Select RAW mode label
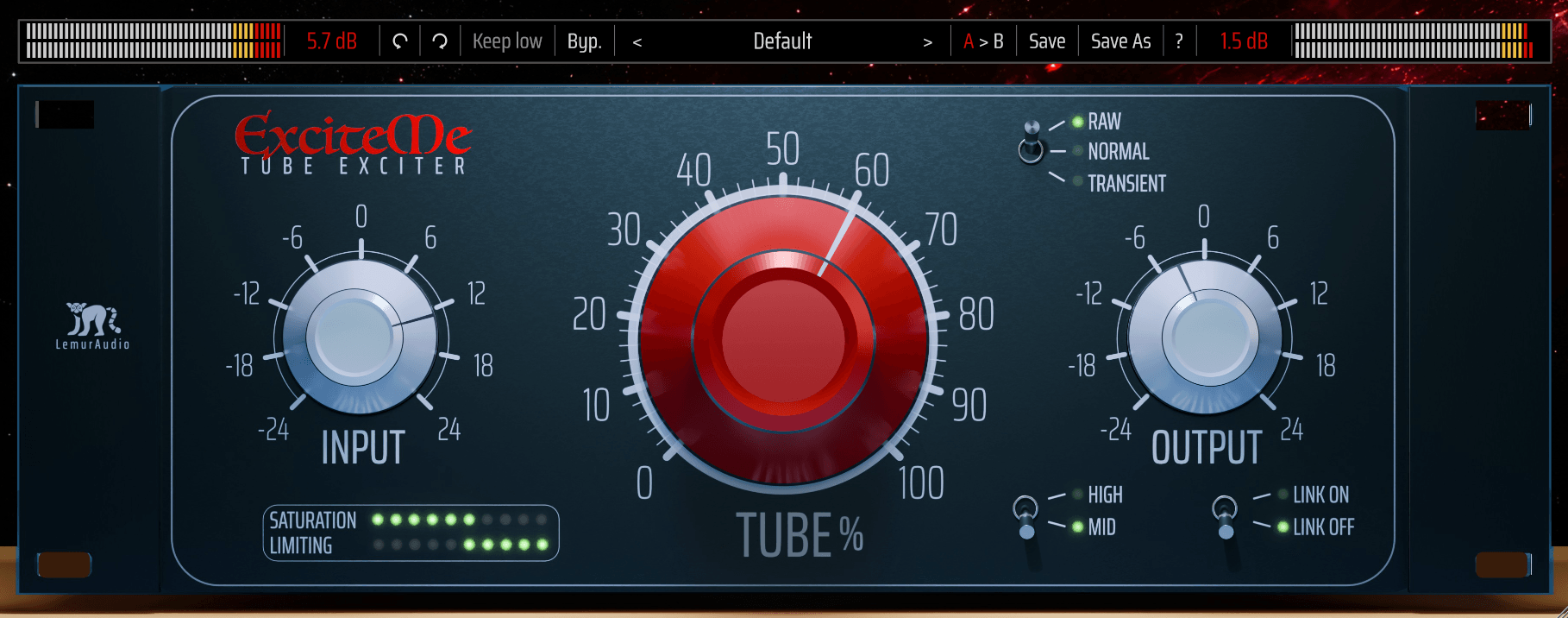This screenshot has height=618, width=1568. click(x=1104, y=122)
